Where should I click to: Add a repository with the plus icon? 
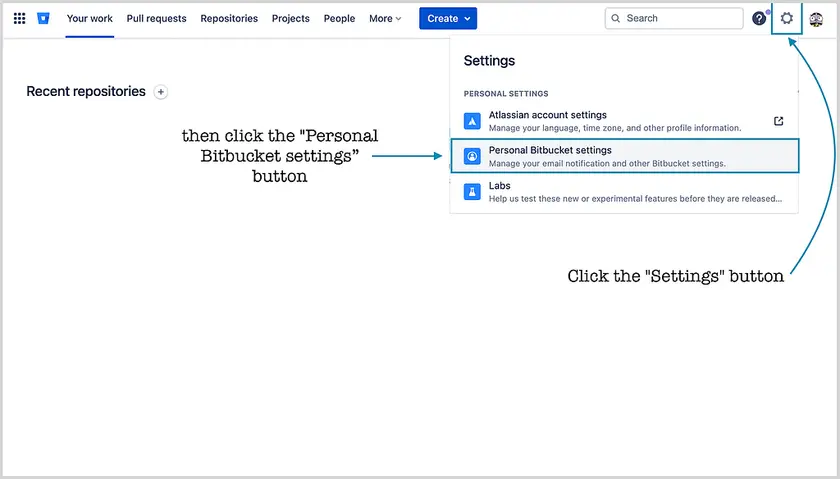(161, 92)
